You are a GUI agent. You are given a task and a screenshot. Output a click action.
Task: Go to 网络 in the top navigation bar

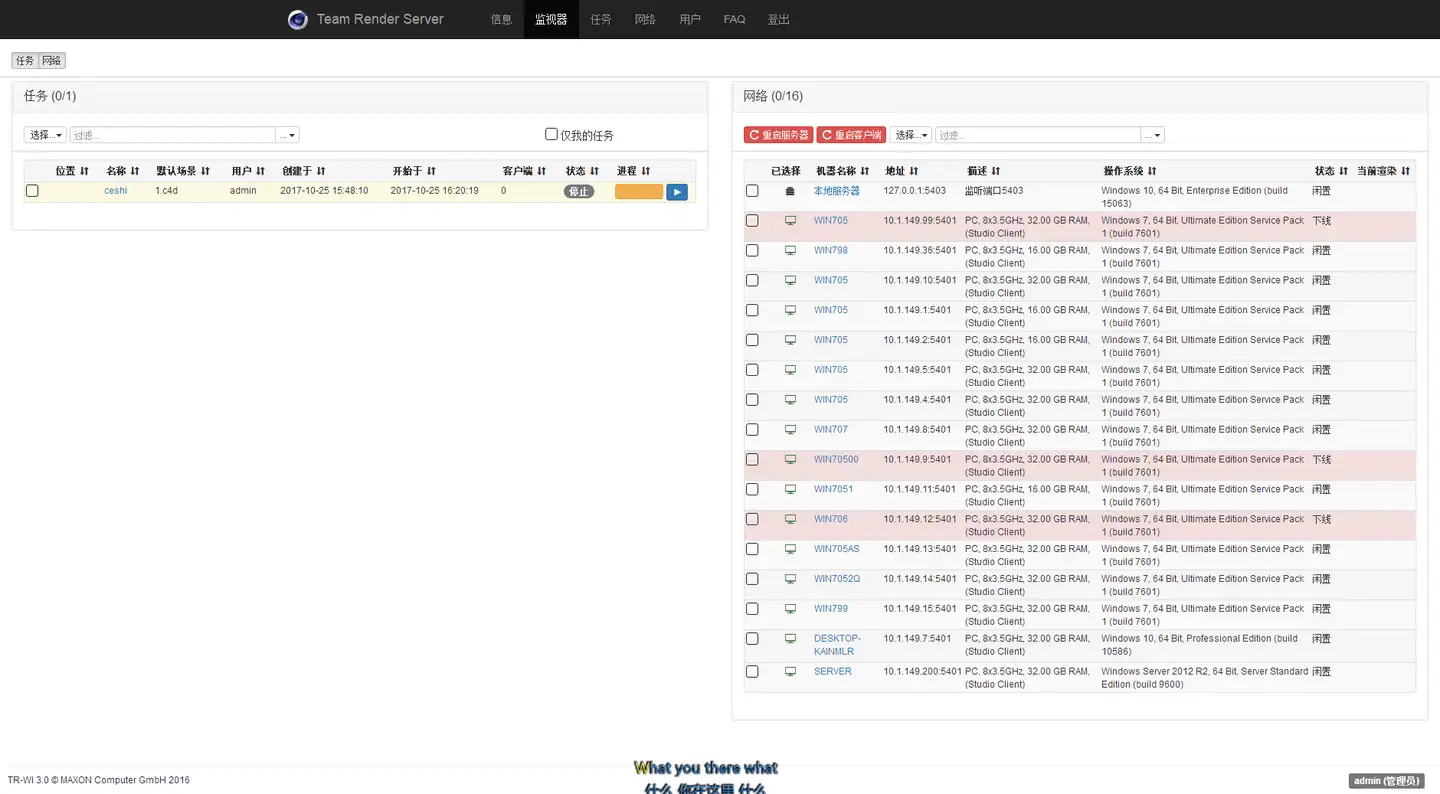pyautogui.click(x=645, y=19)
